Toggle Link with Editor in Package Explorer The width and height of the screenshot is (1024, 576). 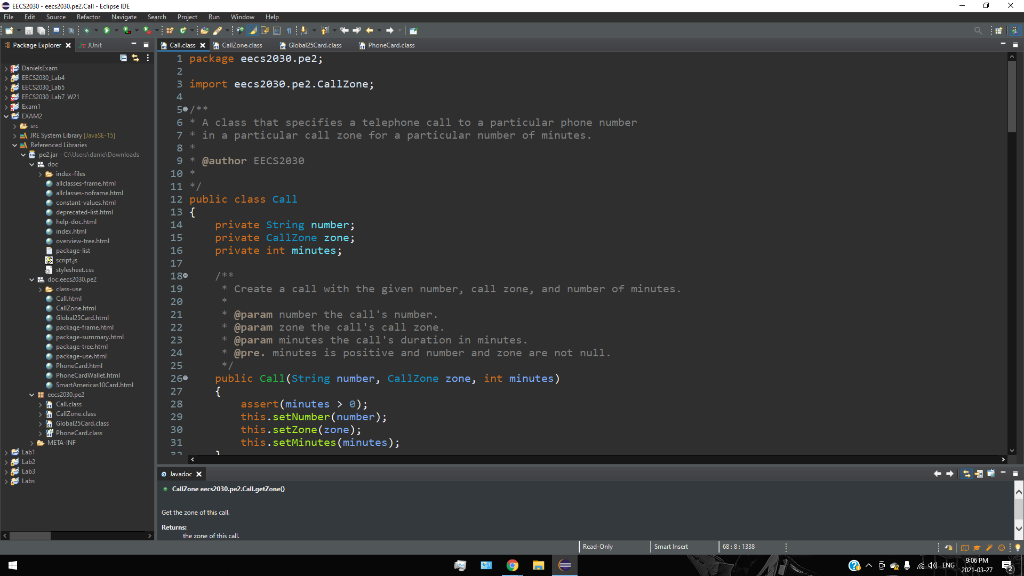(136, 57)
